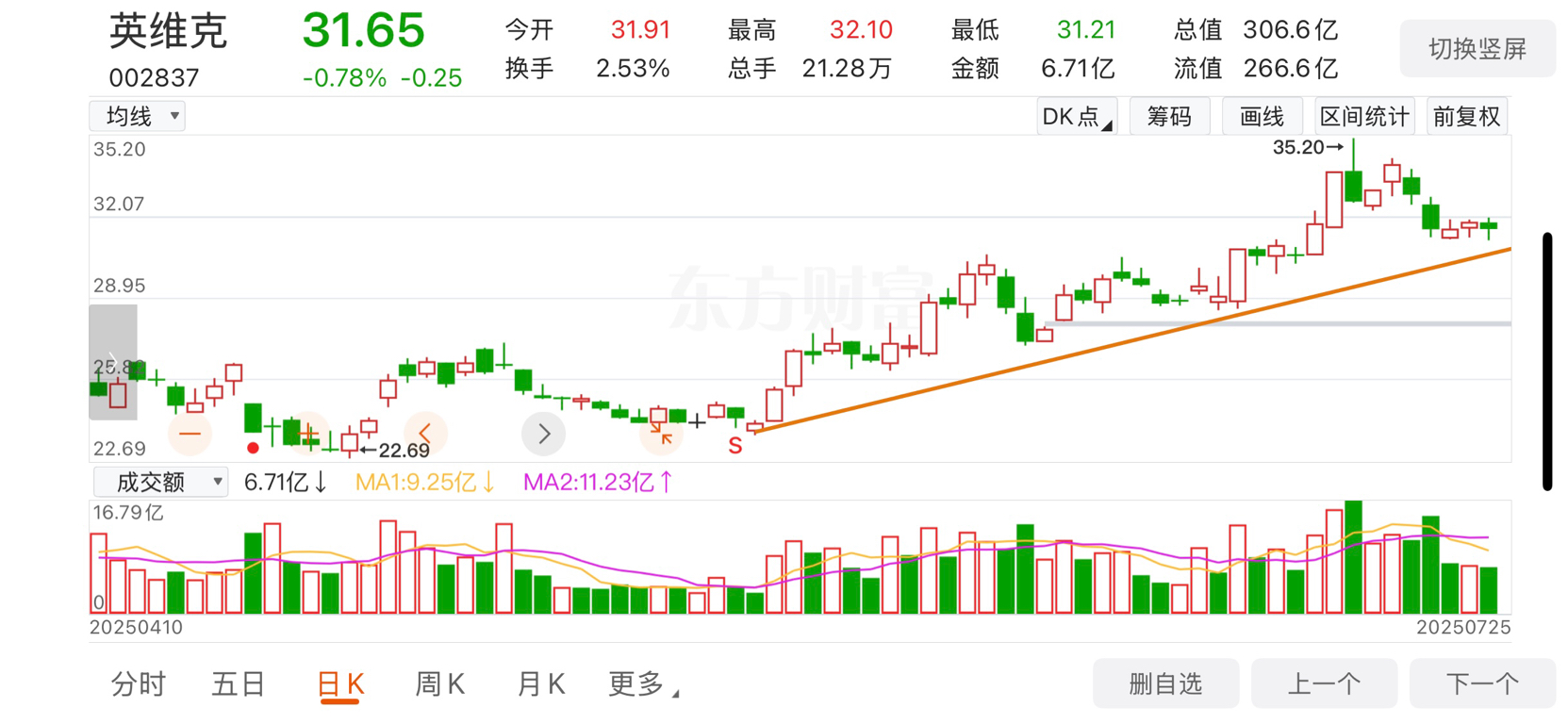Viewport: 1568px width, 724px height.
Task: Tap the 最低 value 31.21
Action: [1085, 30]
